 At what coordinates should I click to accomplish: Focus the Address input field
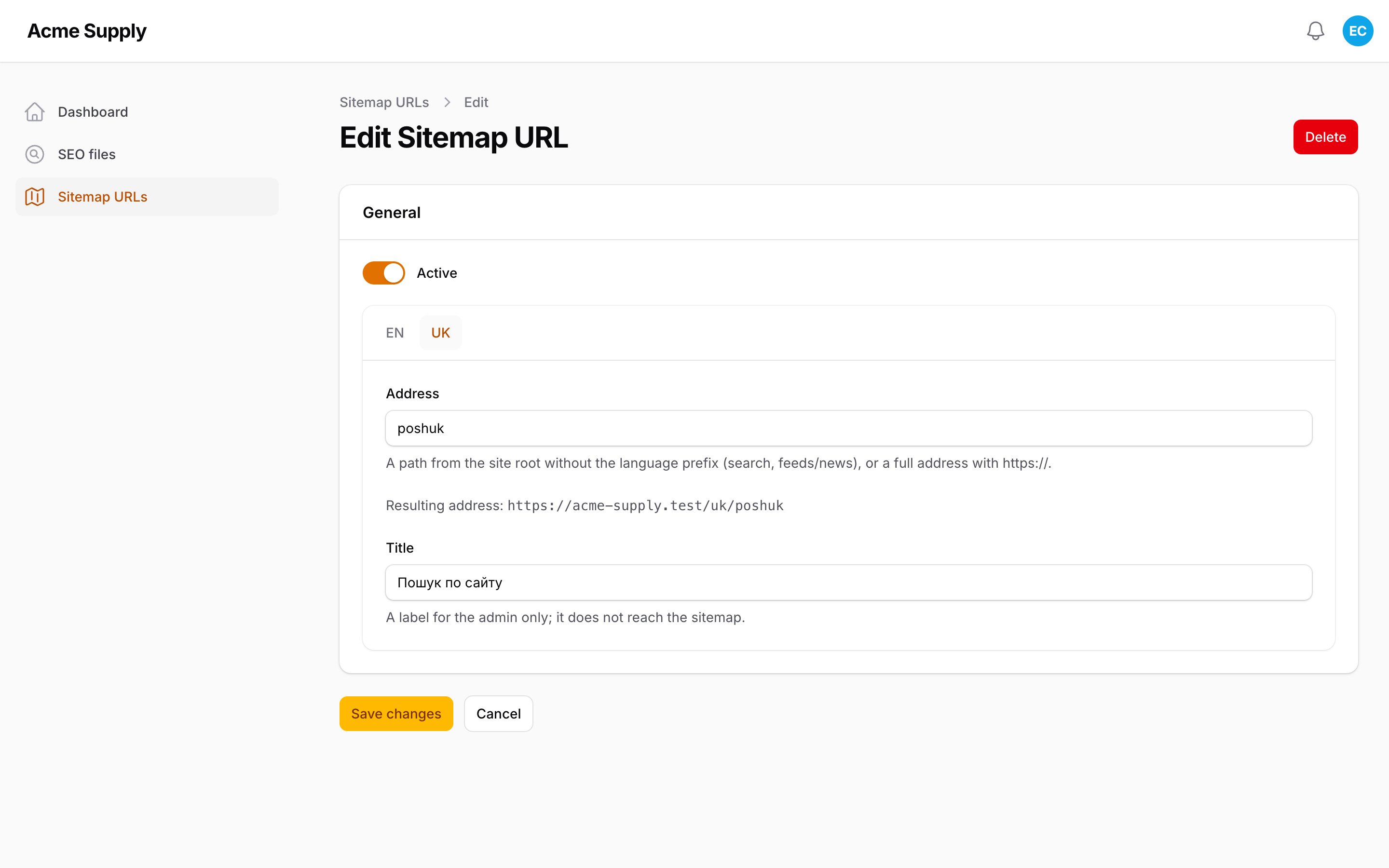(848, 428)
